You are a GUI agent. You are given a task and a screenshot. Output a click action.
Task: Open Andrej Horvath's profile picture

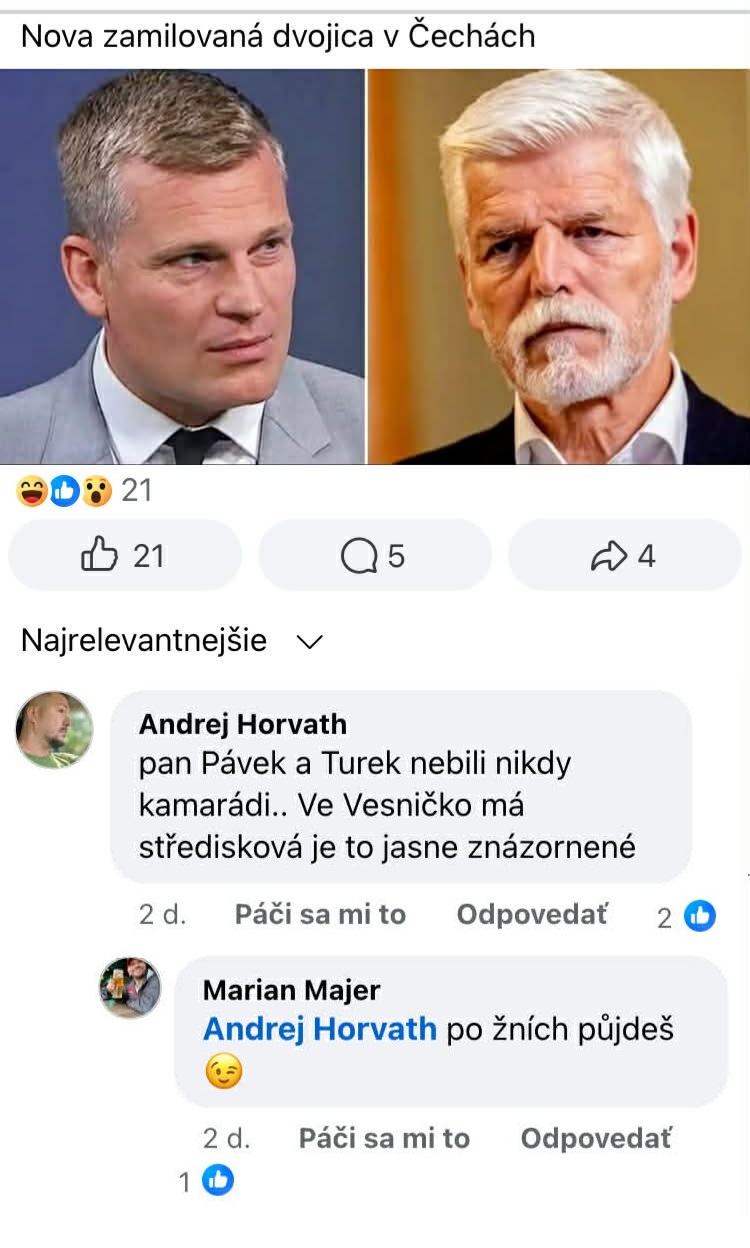(54, 729)
